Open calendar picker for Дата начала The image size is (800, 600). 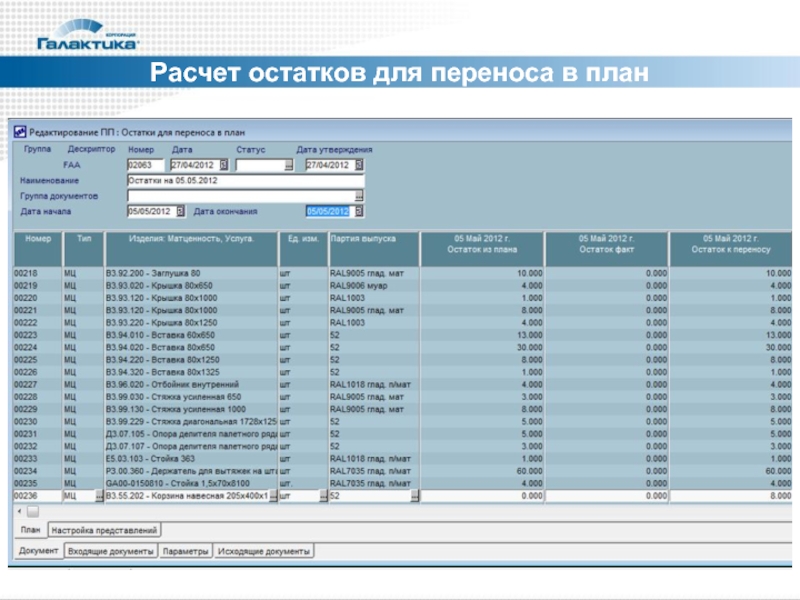pyautogui.click(x=180, y=212)
